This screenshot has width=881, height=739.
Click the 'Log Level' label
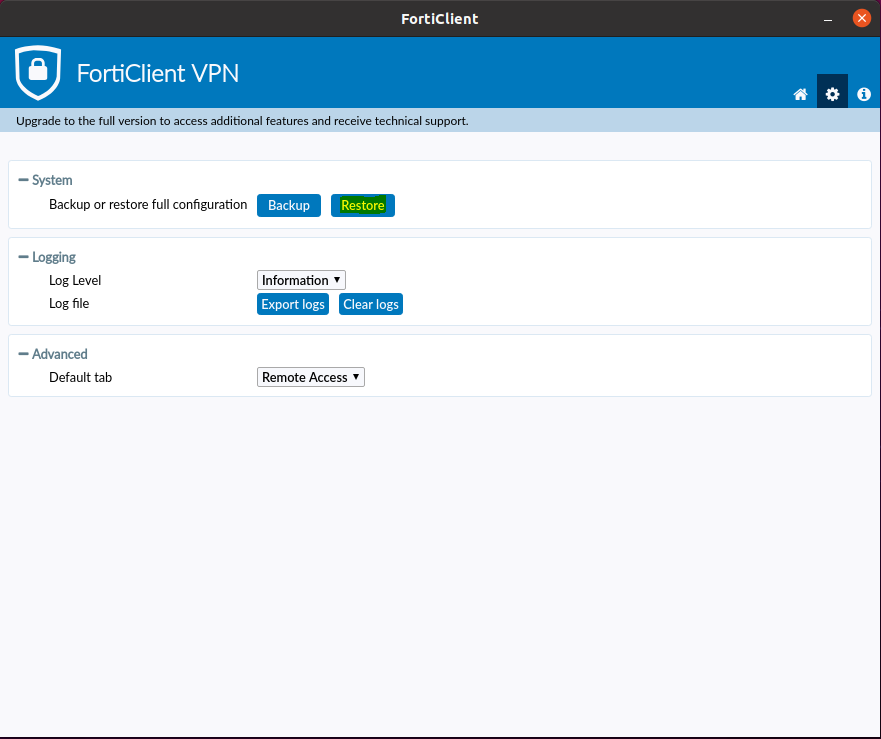pyautogui.click(x=75, y=280)
